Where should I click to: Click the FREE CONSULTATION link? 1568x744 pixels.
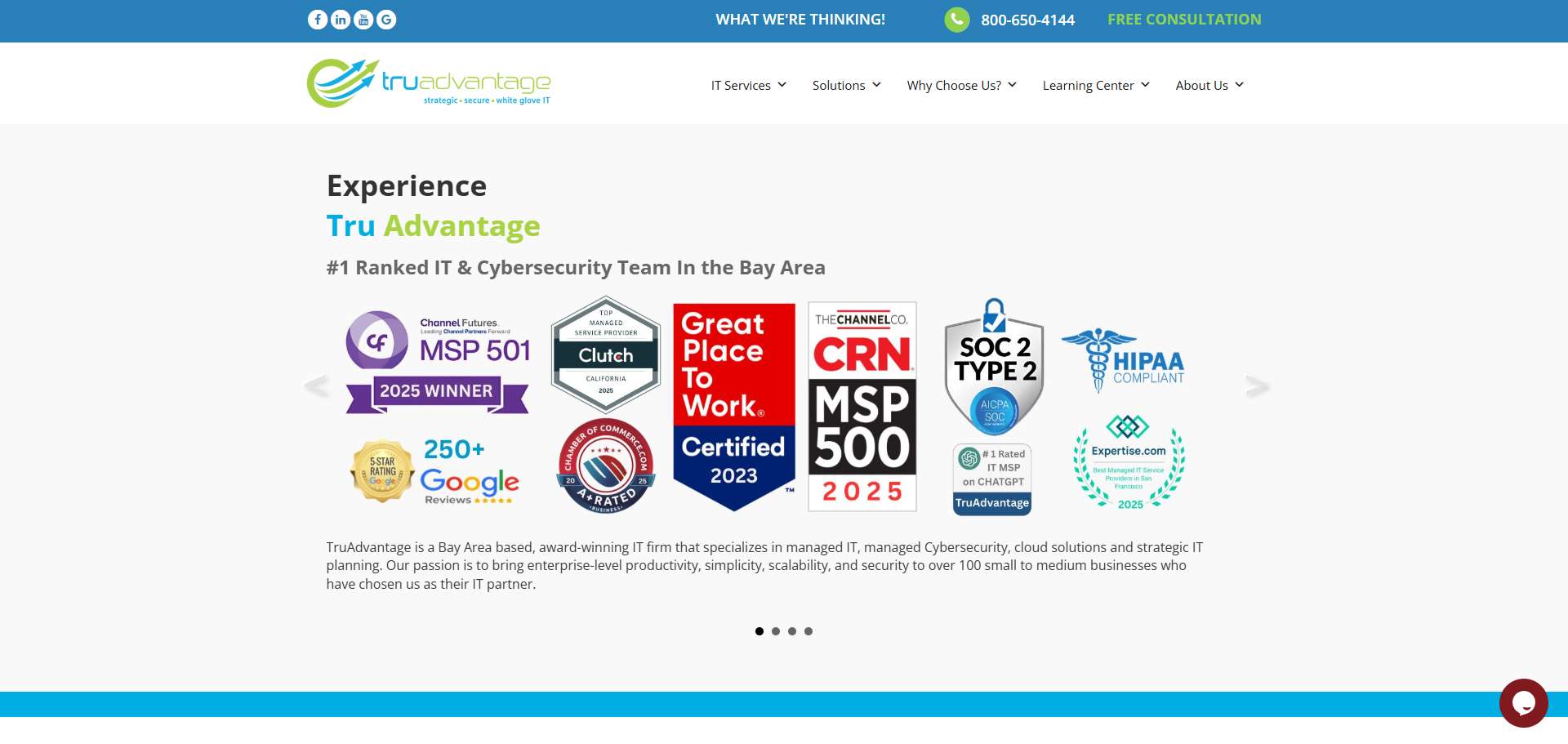(x=1184, y=20)
